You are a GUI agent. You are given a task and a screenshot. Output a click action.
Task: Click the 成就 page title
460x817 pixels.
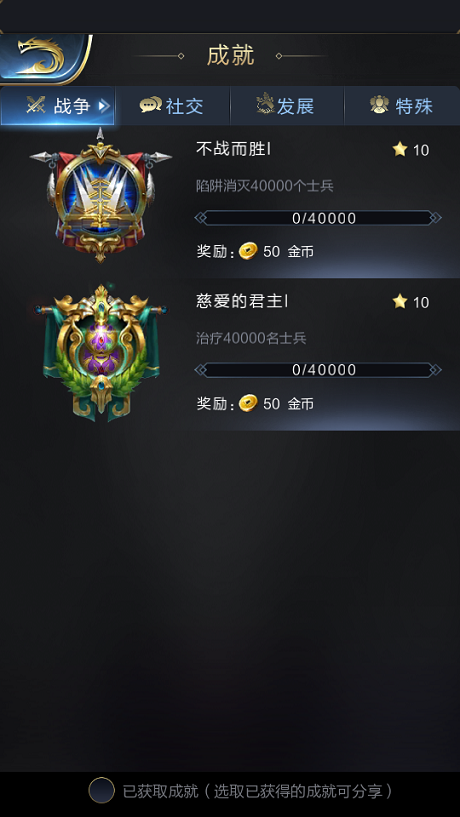(230, 56)
